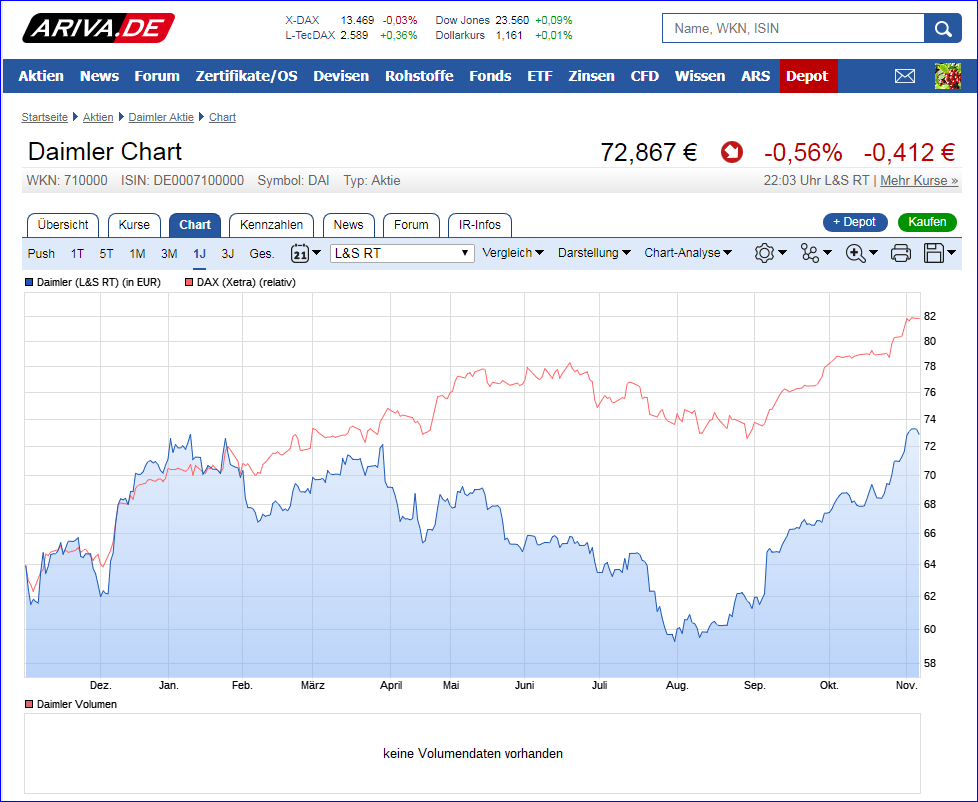Expand settings gear dropdown arrow

coord(782,253)
